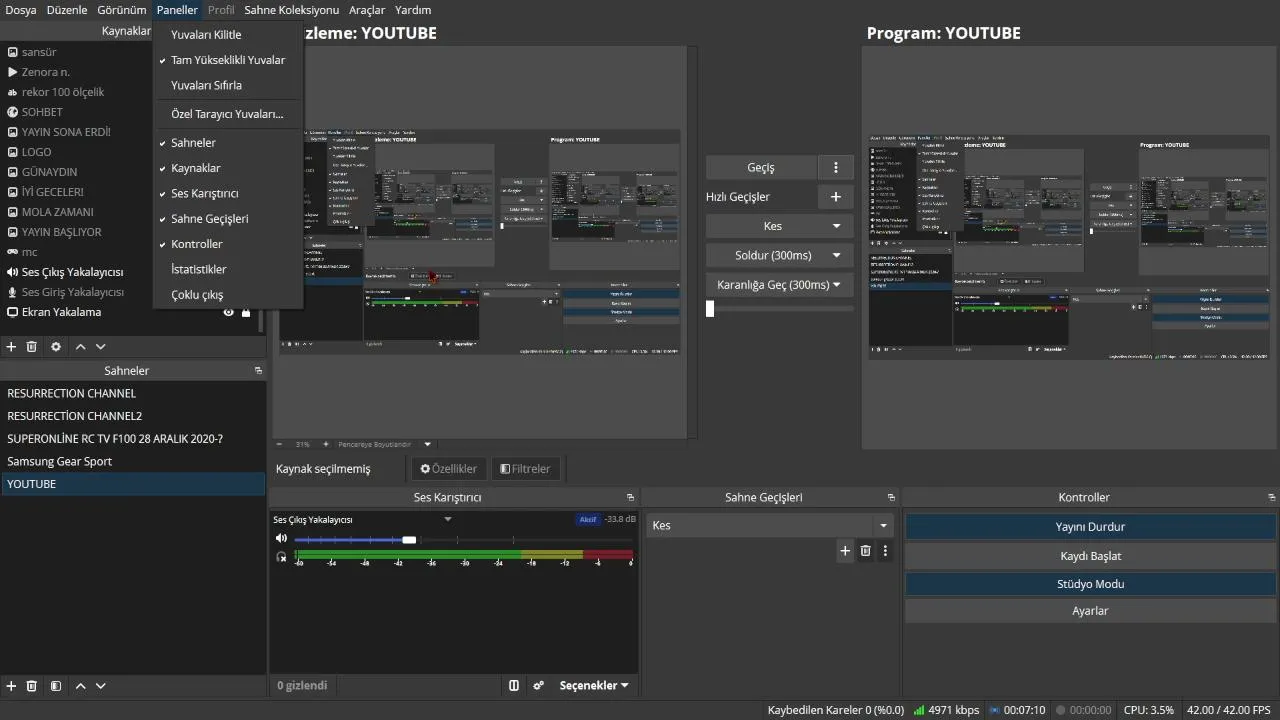1280x720 pixels.
Task: Open the Sahne Koleksiyonu menu
Action: [x=291, y=10]
